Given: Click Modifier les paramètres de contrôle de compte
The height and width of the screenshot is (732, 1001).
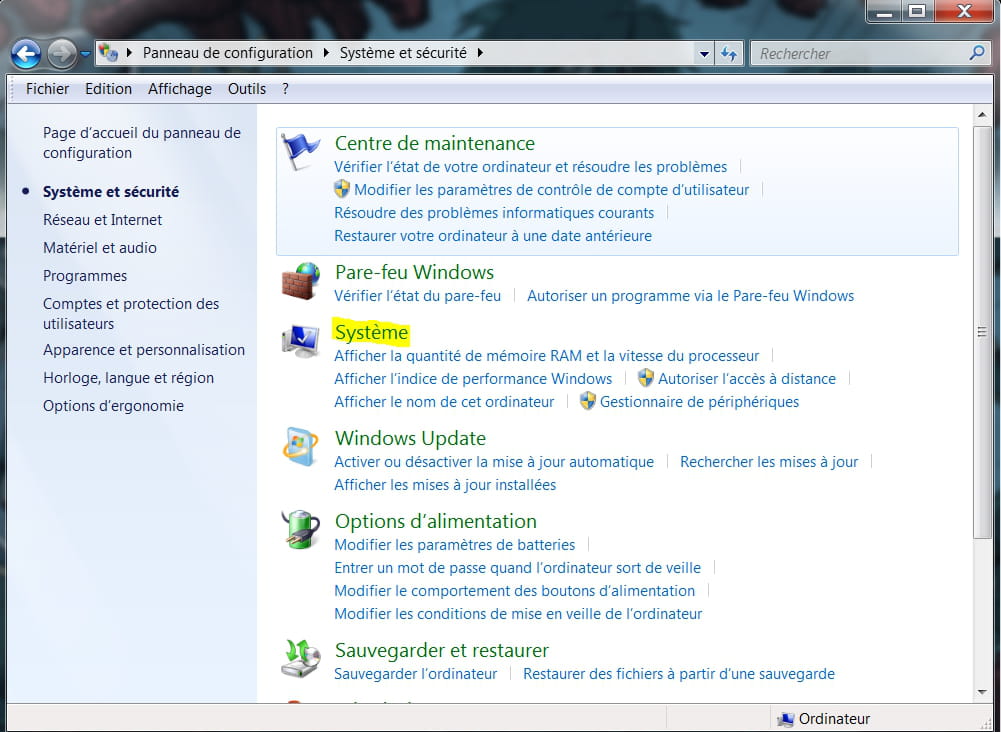Looking at the screenshot, I should tap(552, 190).
